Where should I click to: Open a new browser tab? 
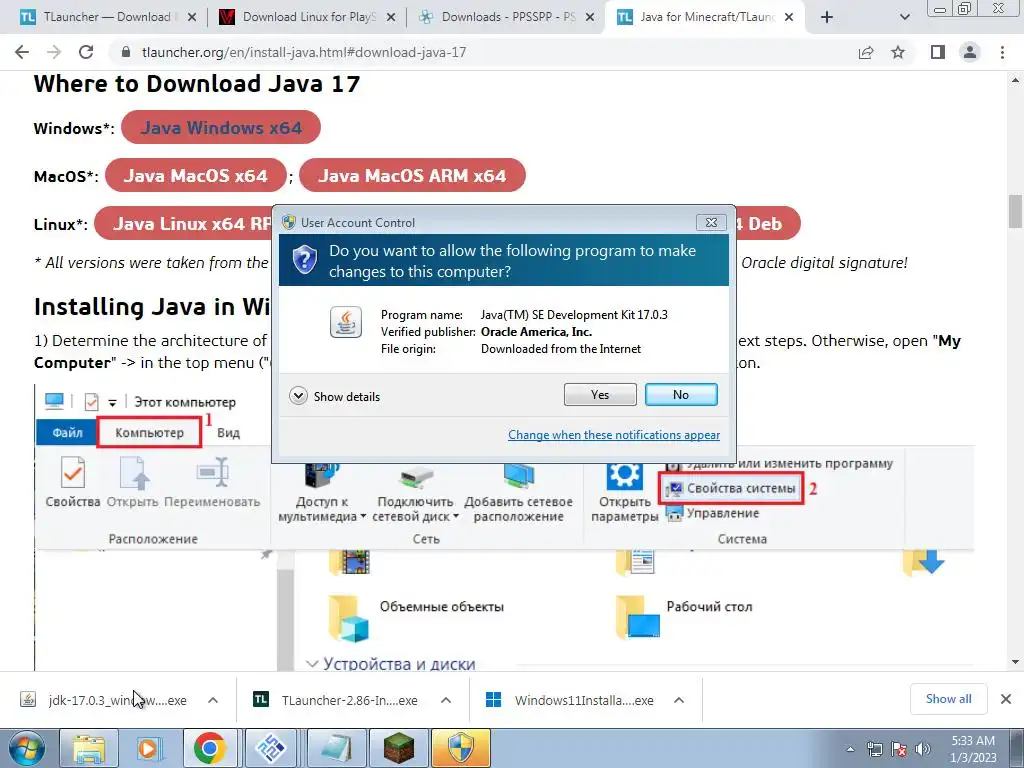pyautogui.click(x=827, y=17)
